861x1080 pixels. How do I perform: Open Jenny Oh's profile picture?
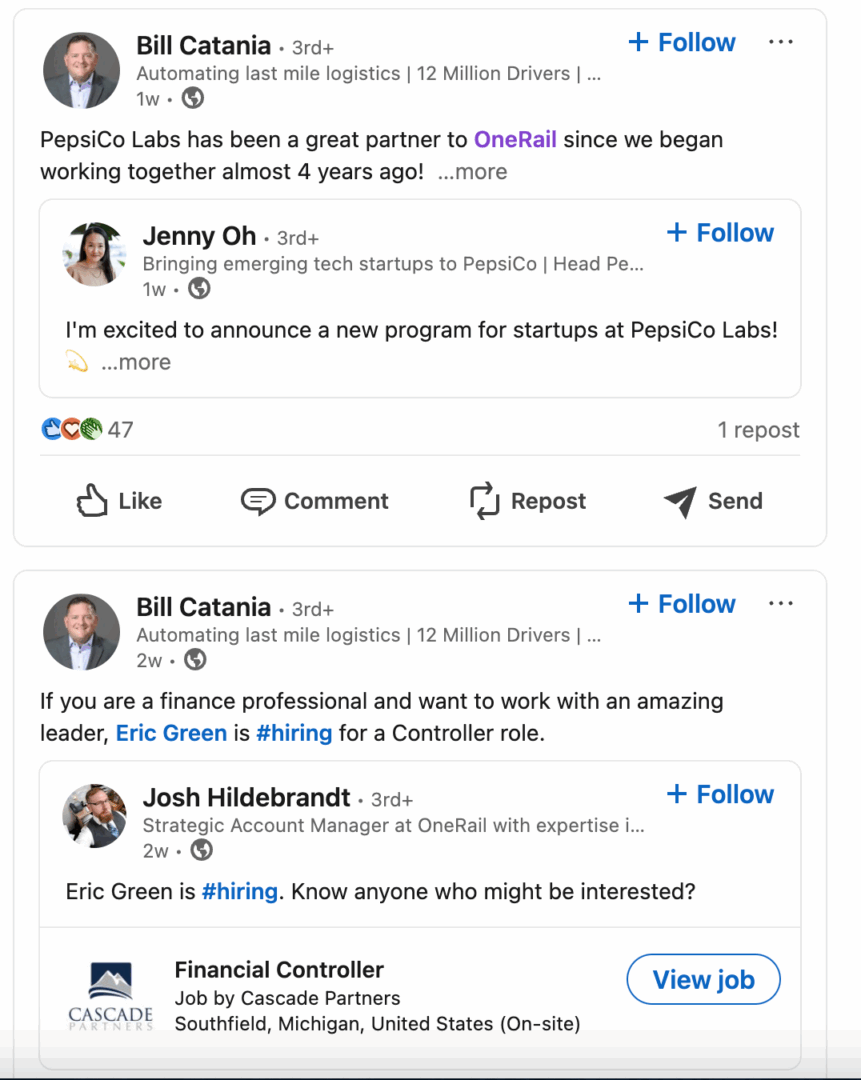tap(95, 254)
